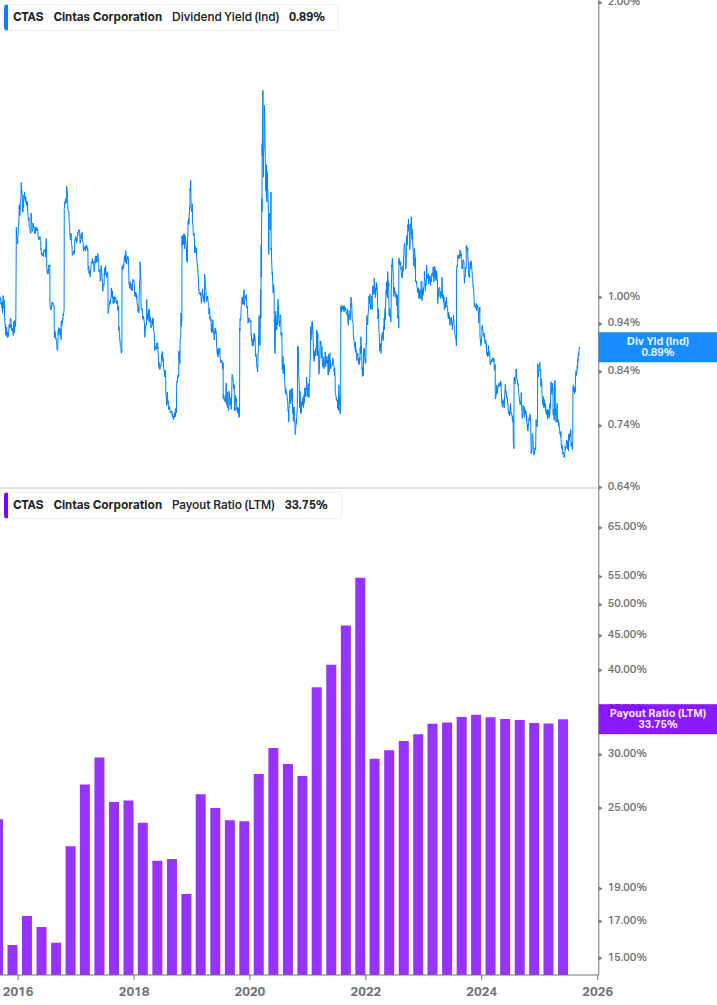This screenshot has height=1005, width=717.
Task: Click the 30.00% tick on the payout axis
Action: pos(627,754)
